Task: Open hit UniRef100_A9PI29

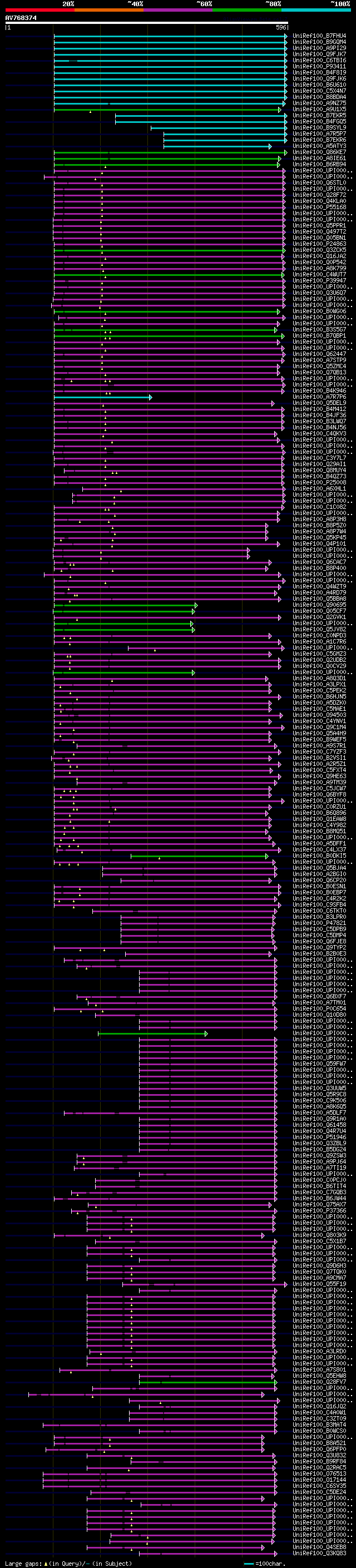Action: pos(319,48)
